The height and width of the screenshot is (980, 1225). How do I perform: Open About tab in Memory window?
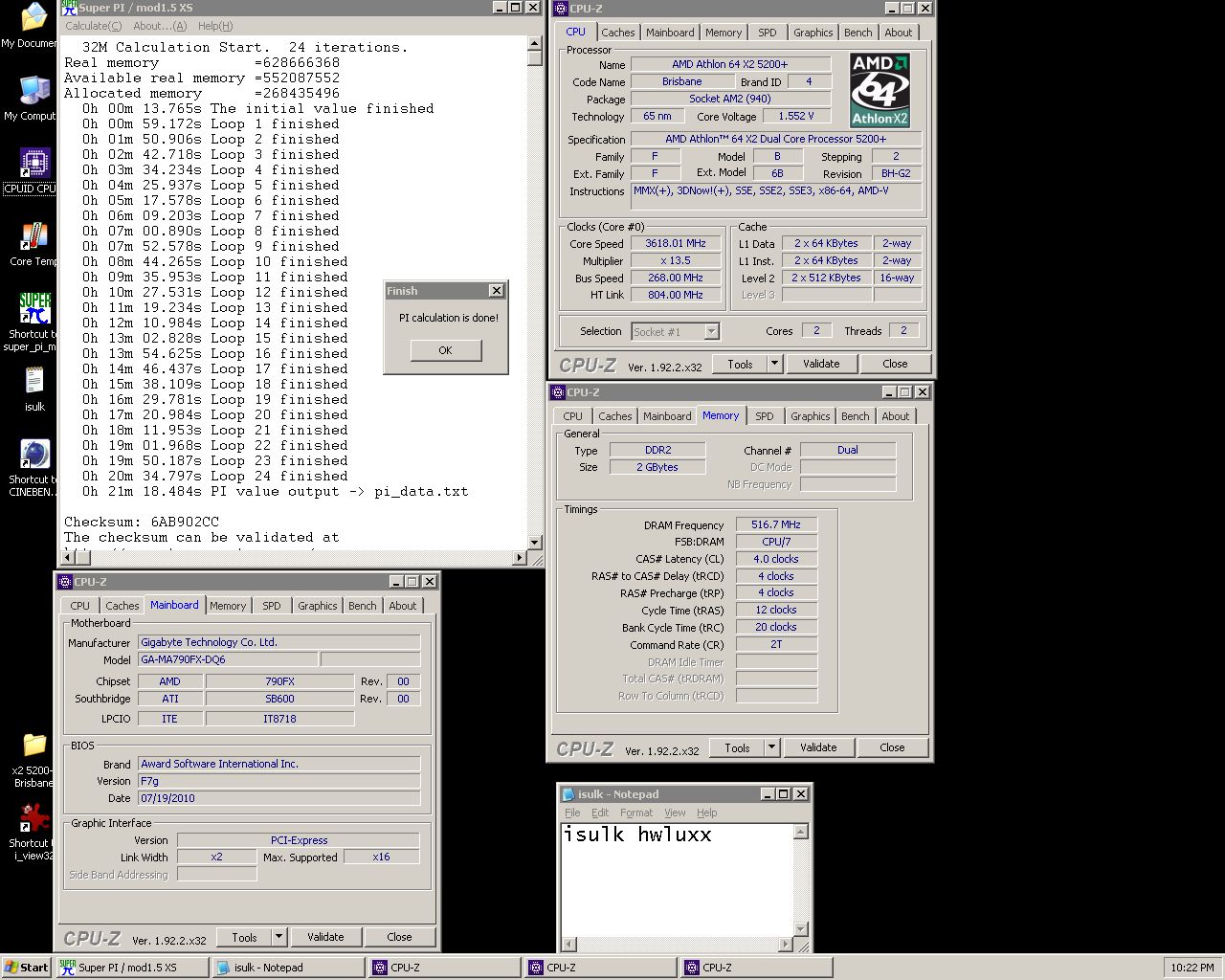[896, 416]
